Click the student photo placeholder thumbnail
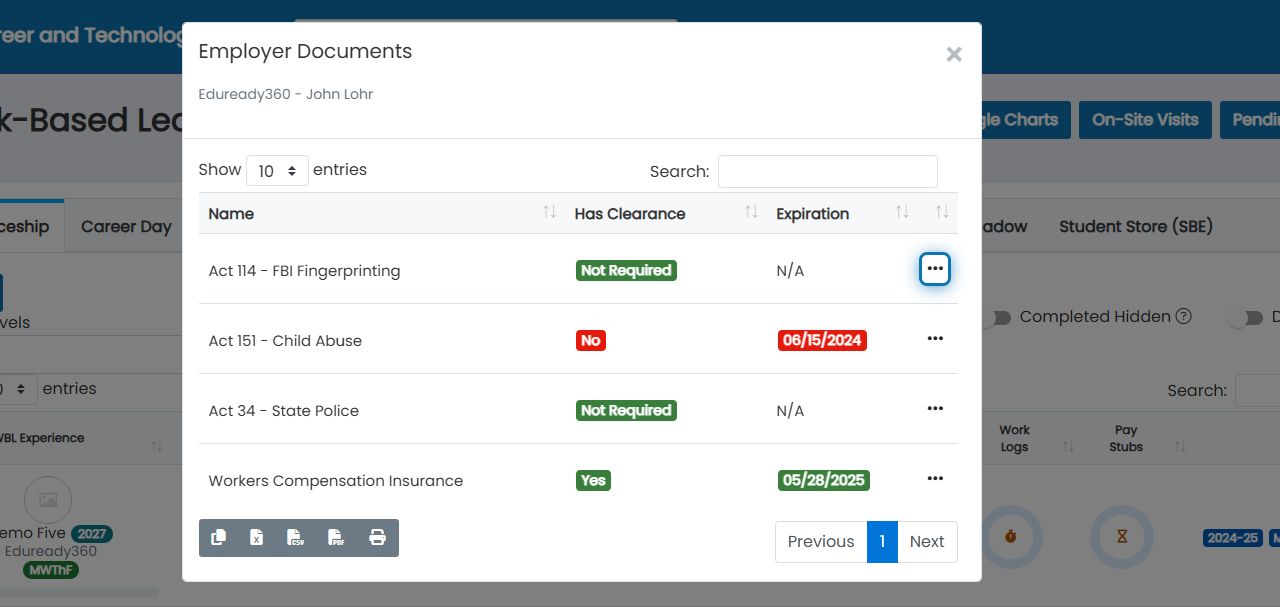Screen dimensions: 1280x607 click(x=48, y=499)
